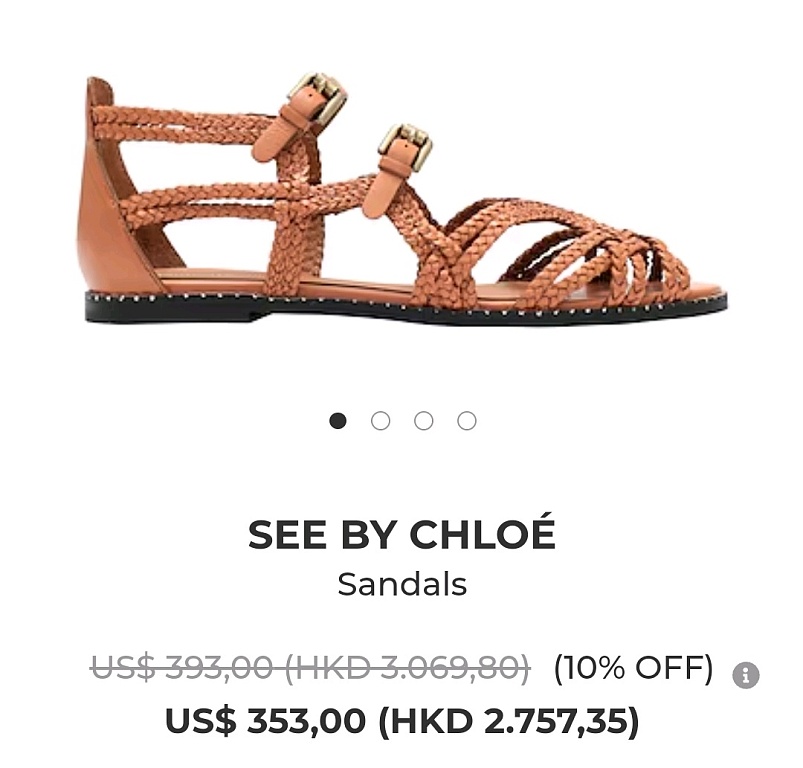Click the lower brass buckle on sandal
The width and height of the screenshot is (803, 768).
pyautogui.click(x=407, y=145)
